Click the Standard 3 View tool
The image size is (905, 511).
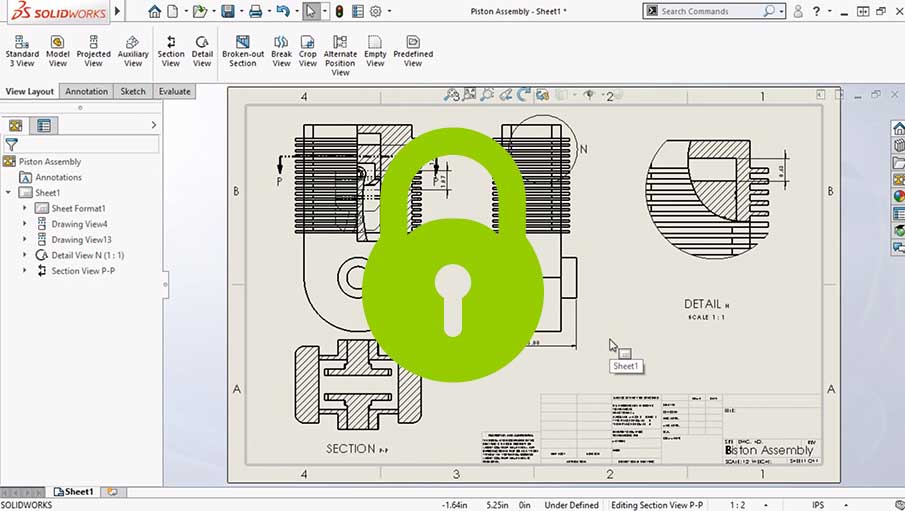pyautogui.click(x=22, y=51)
